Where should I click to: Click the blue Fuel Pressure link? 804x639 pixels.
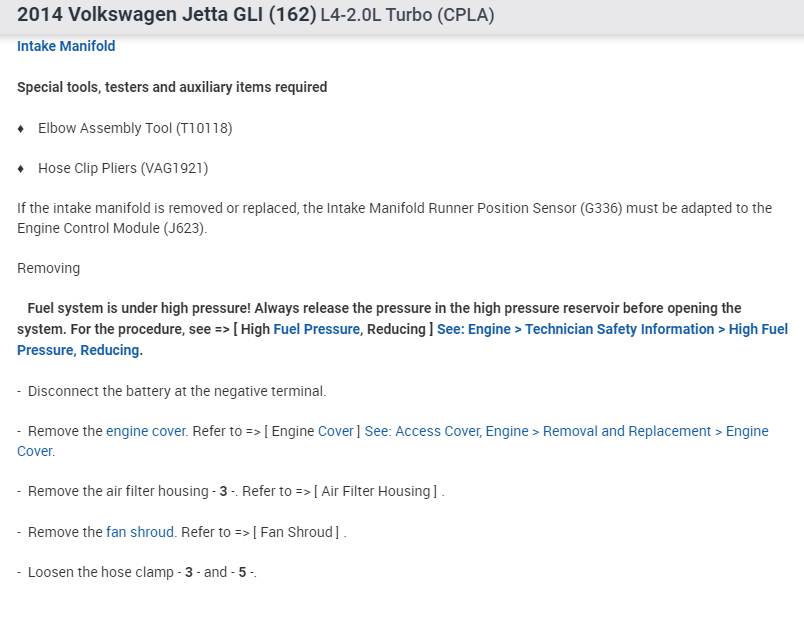point(316,329)
